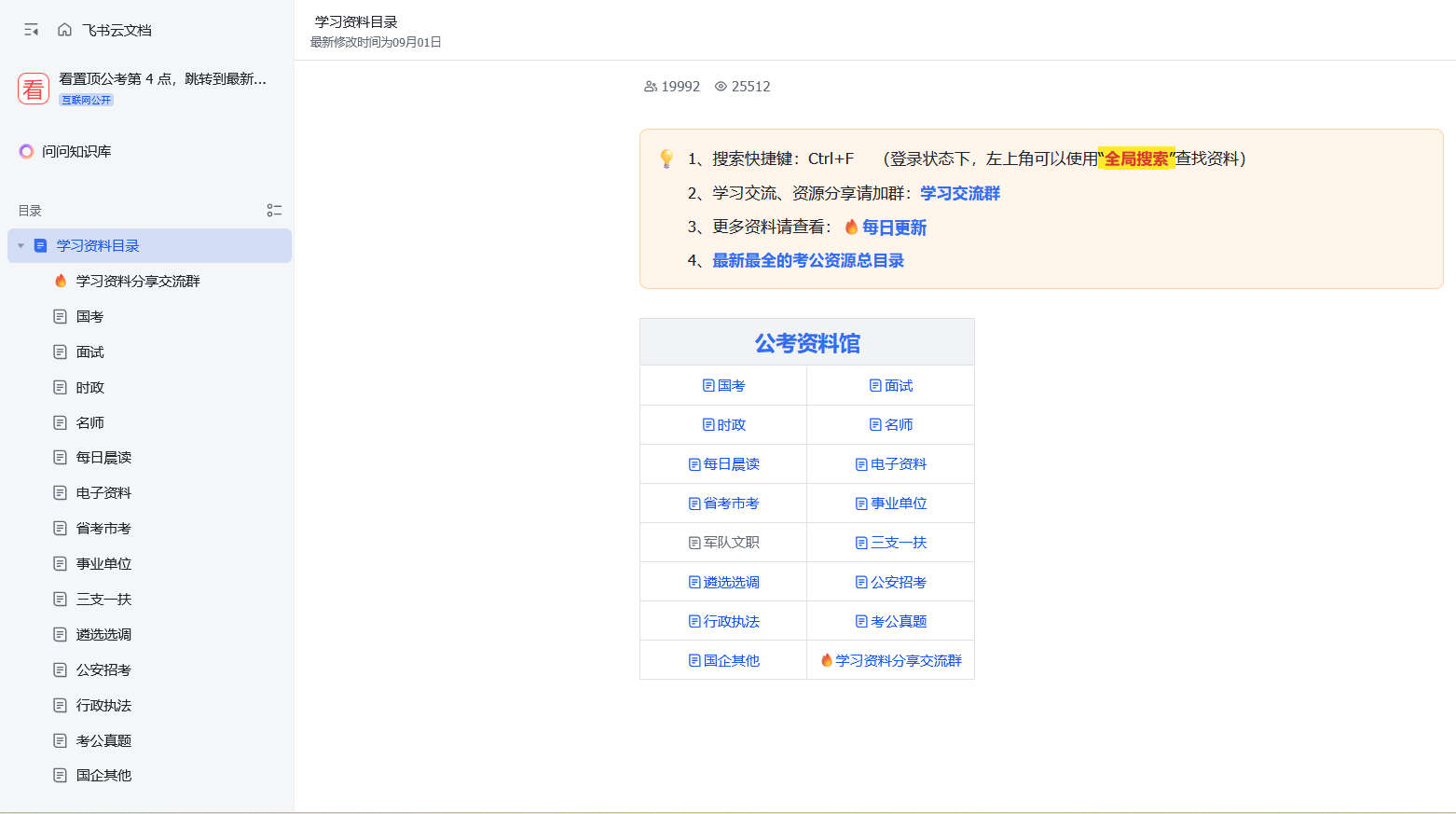This screenshot has height=814, width=1456.
Task: Open 面试 in the sidebar tree
Action: (89, 352)
